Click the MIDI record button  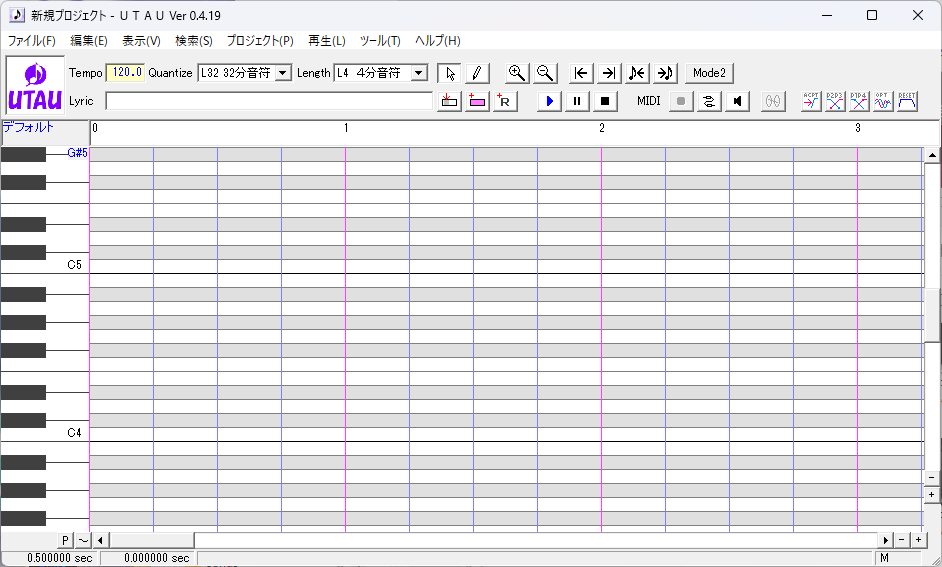681,101
